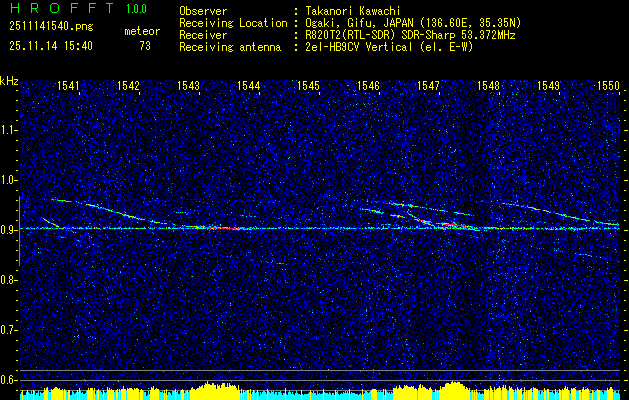Click the Observer label

203,11
